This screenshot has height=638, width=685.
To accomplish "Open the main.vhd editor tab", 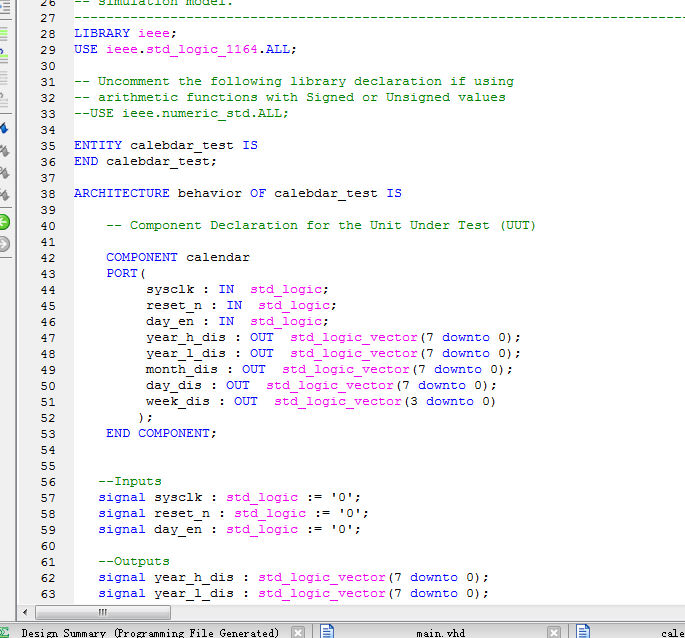I will click(440, 632).
